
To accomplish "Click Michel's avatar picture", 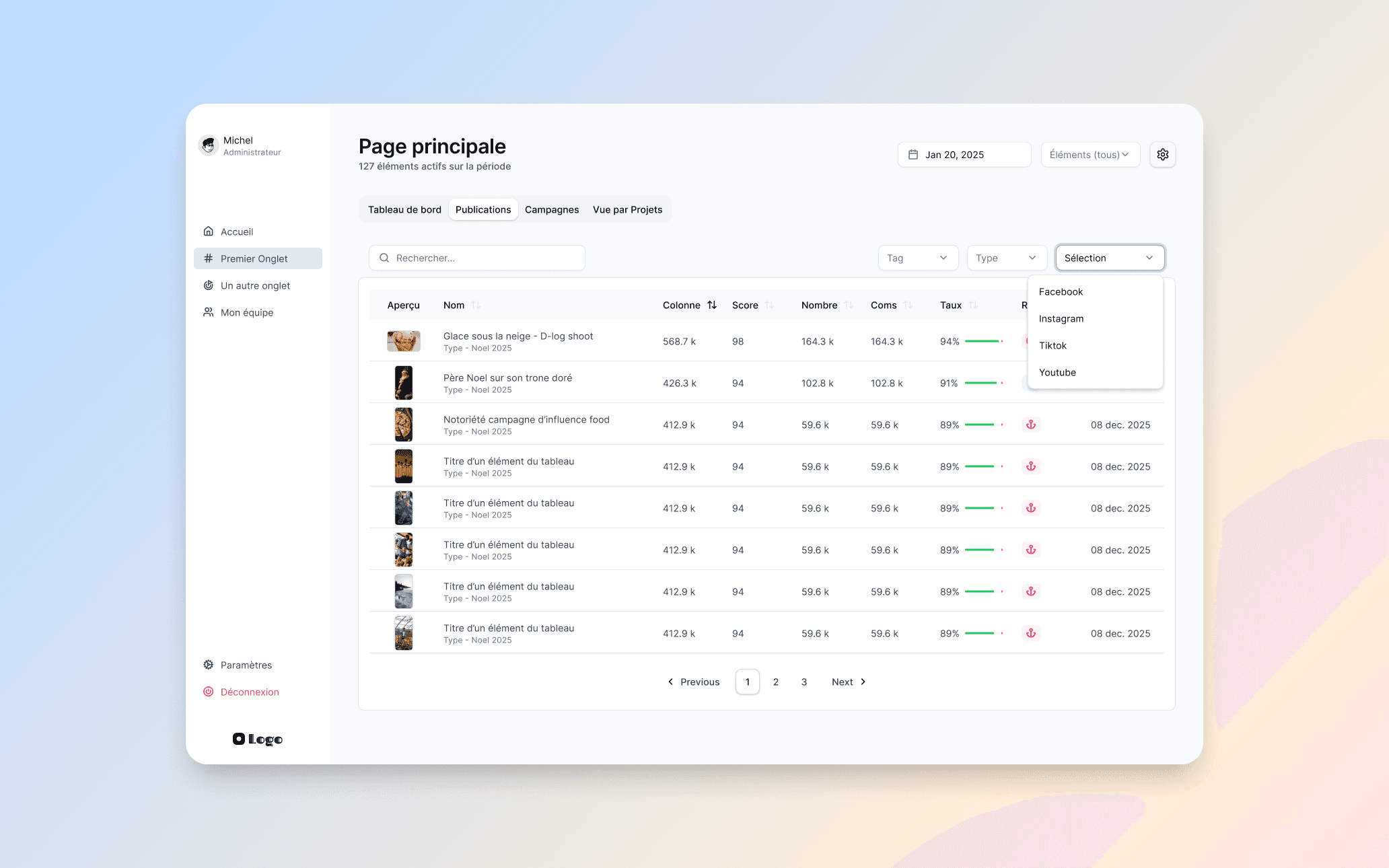I will (x=209, y=145).
